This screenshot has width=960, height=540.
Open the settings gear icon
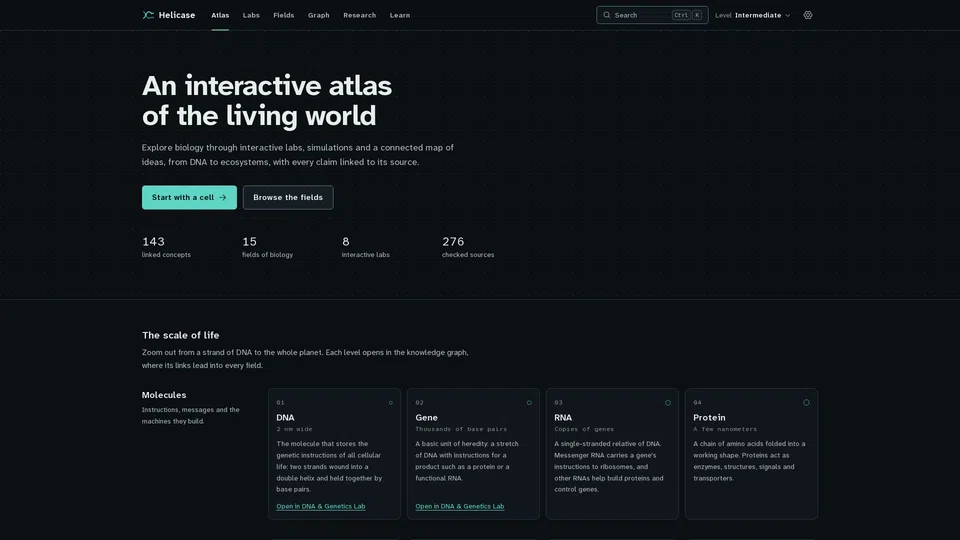[808, 15]
